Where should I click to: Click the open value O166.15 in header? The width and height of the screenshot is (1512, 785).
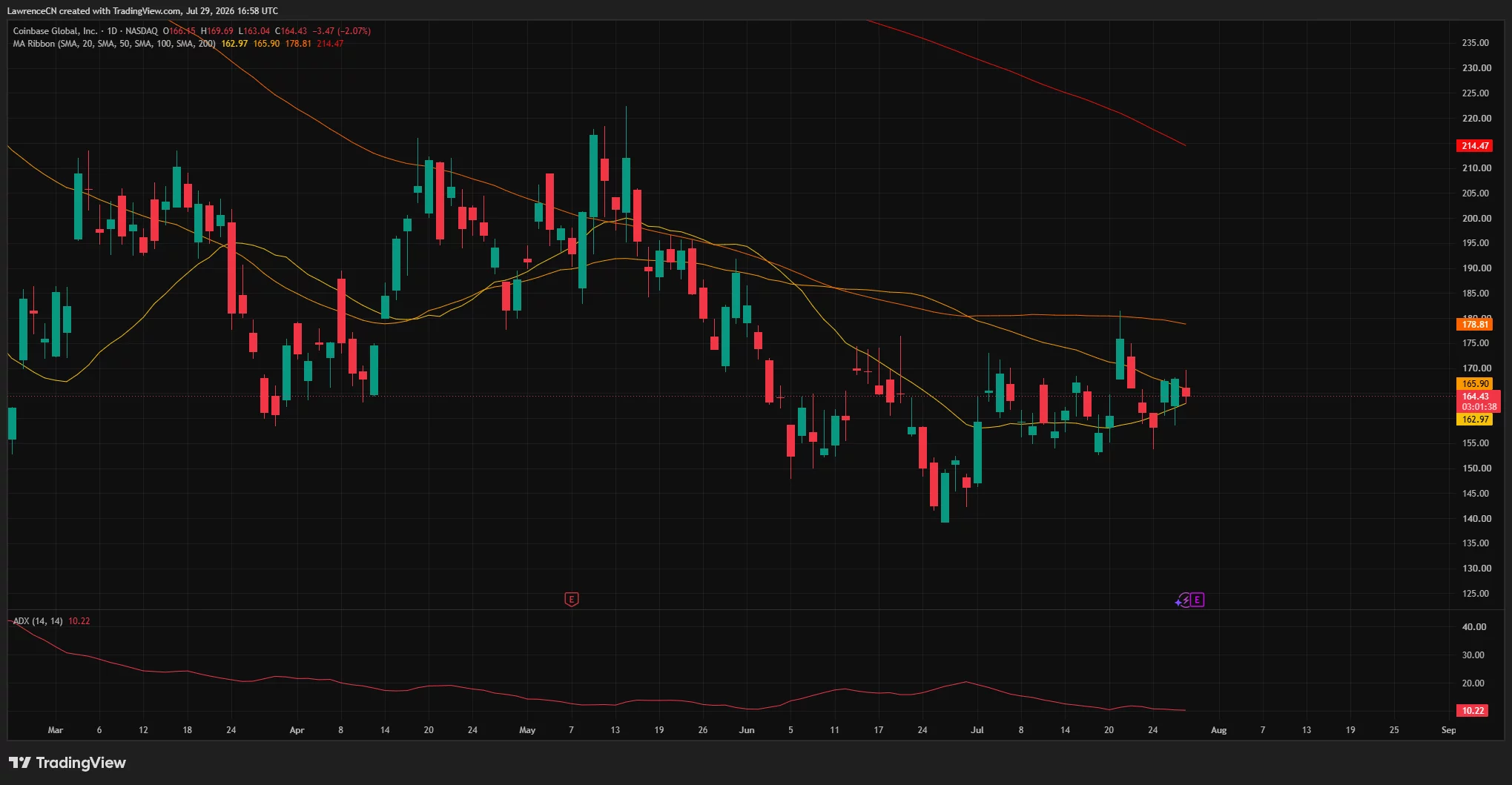tap(179, 31)
